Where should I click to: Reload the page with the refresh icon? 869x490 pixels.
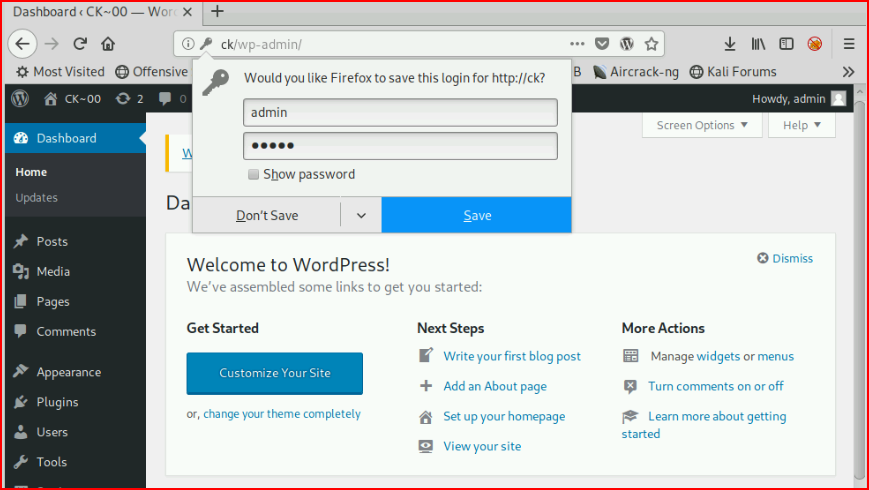coord(80,44)
